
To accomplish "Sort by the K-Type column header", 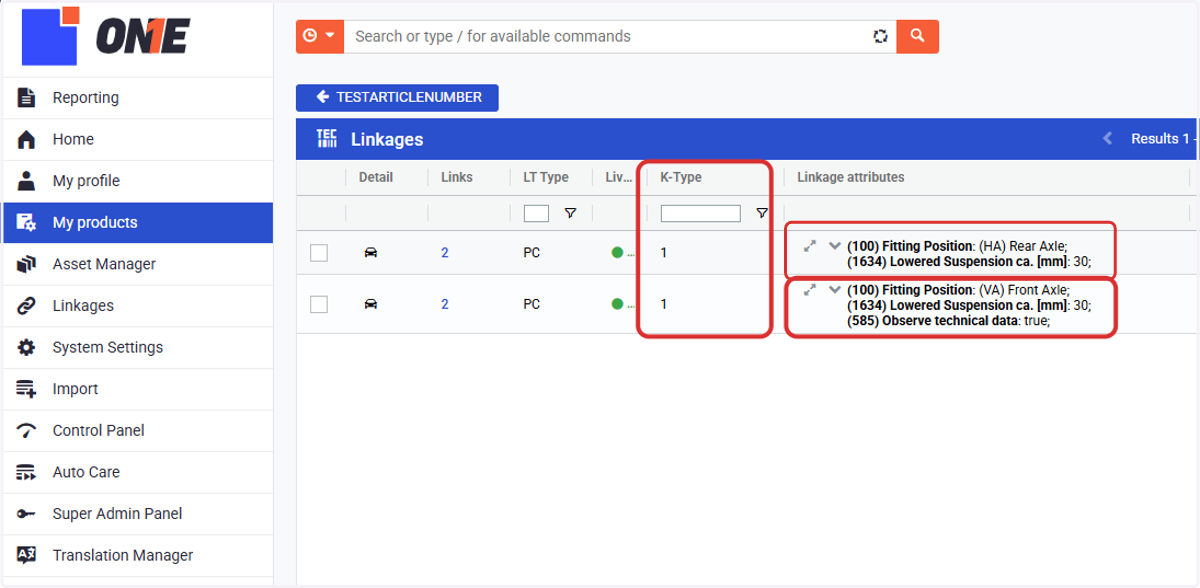I will 681,177.
